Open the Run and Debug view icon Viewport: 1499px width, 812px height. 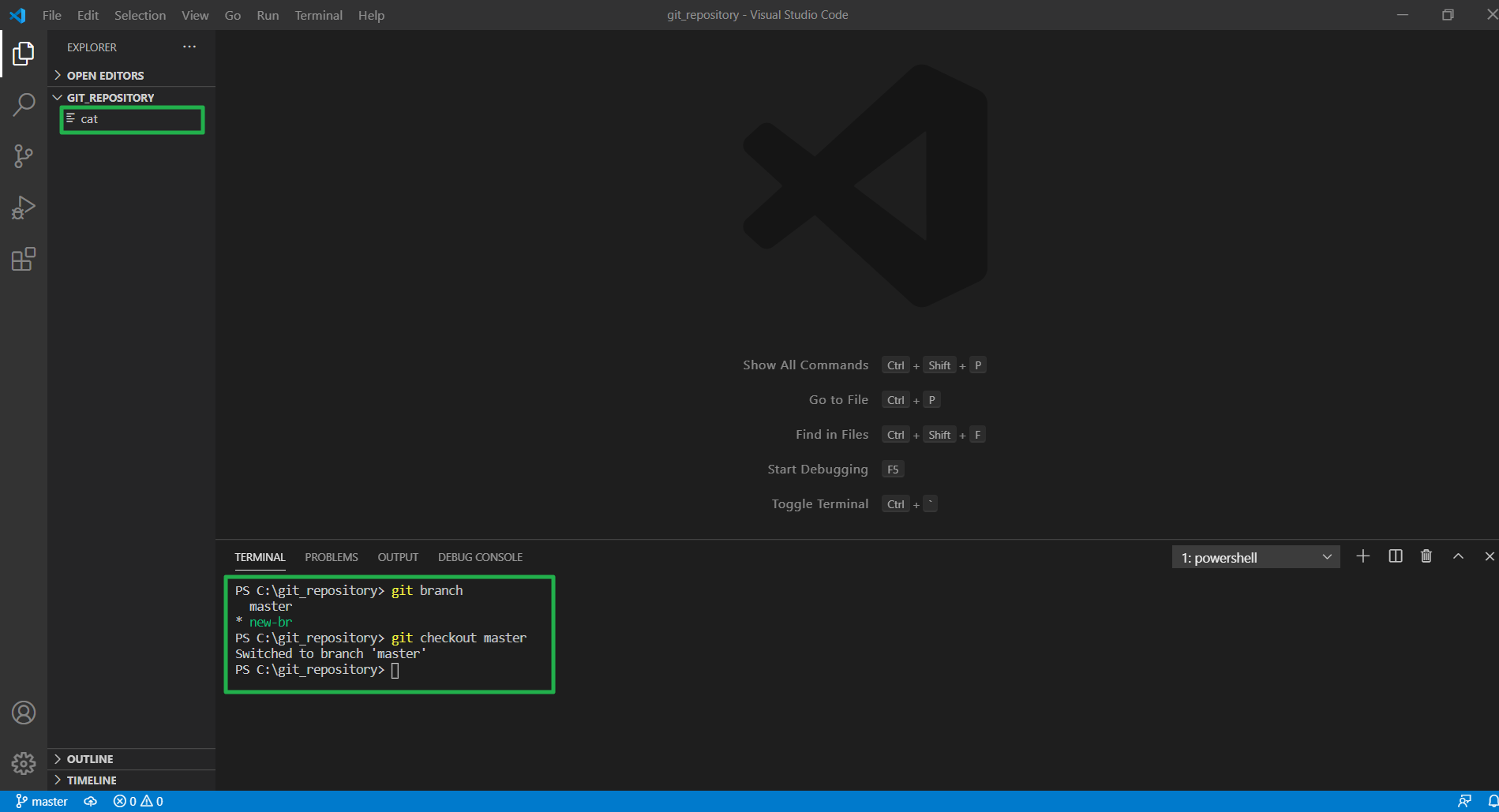[24, 208]
